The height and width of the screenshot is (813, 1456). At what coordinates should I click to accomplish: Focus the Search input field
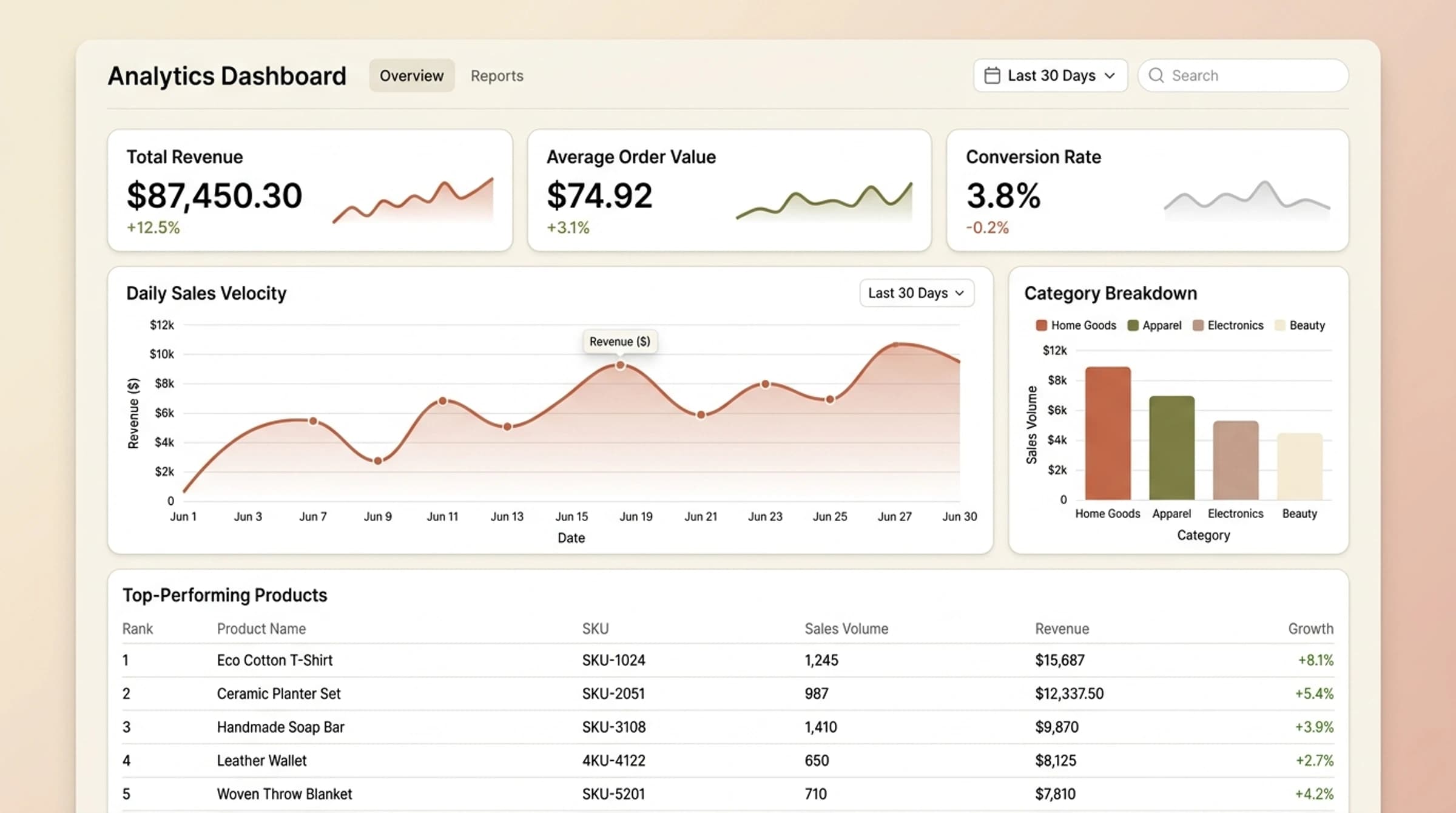click(x=1243, y=75)
